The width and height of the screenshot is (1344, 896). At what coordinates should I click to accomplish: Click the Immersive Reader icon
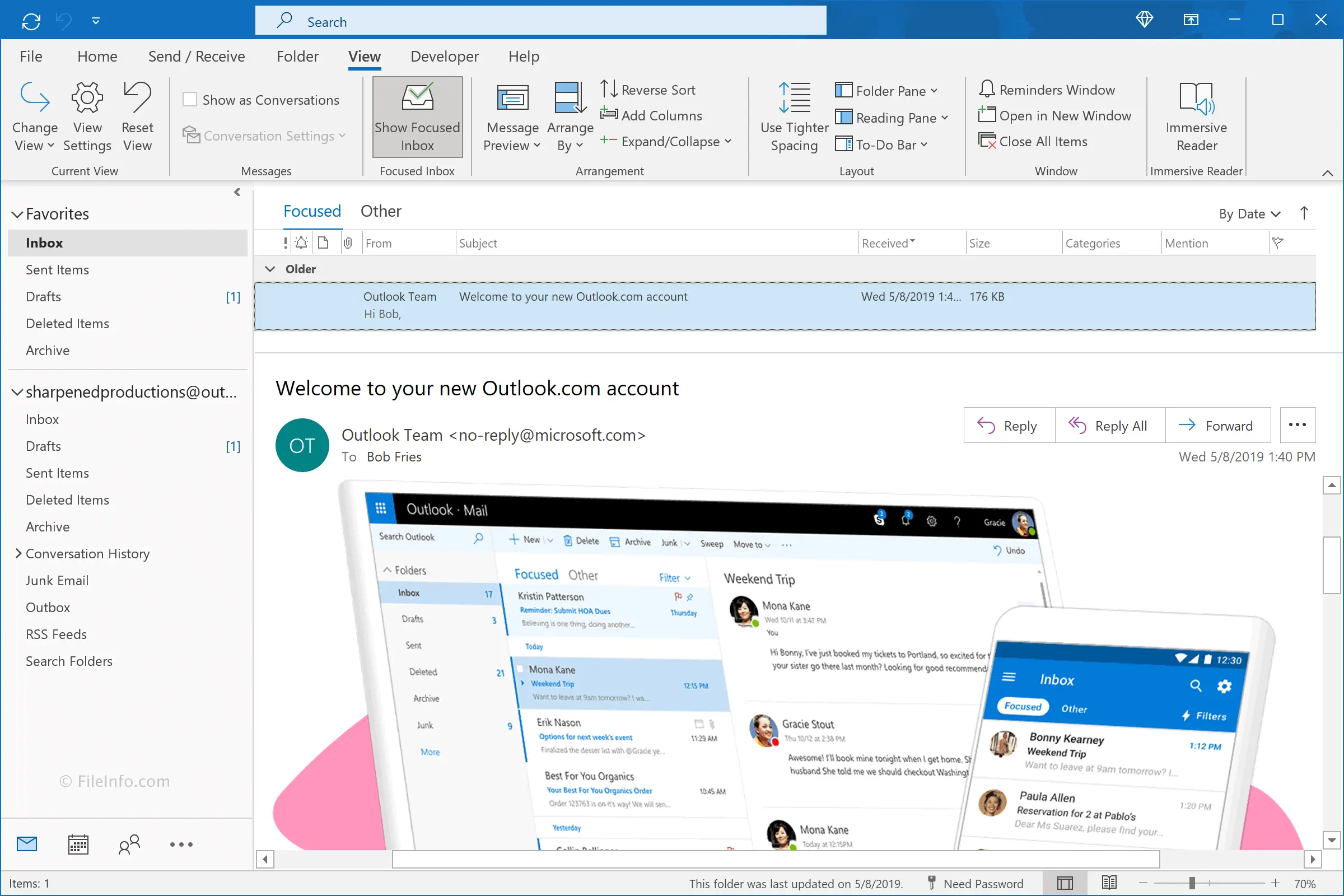[1196, 99]
